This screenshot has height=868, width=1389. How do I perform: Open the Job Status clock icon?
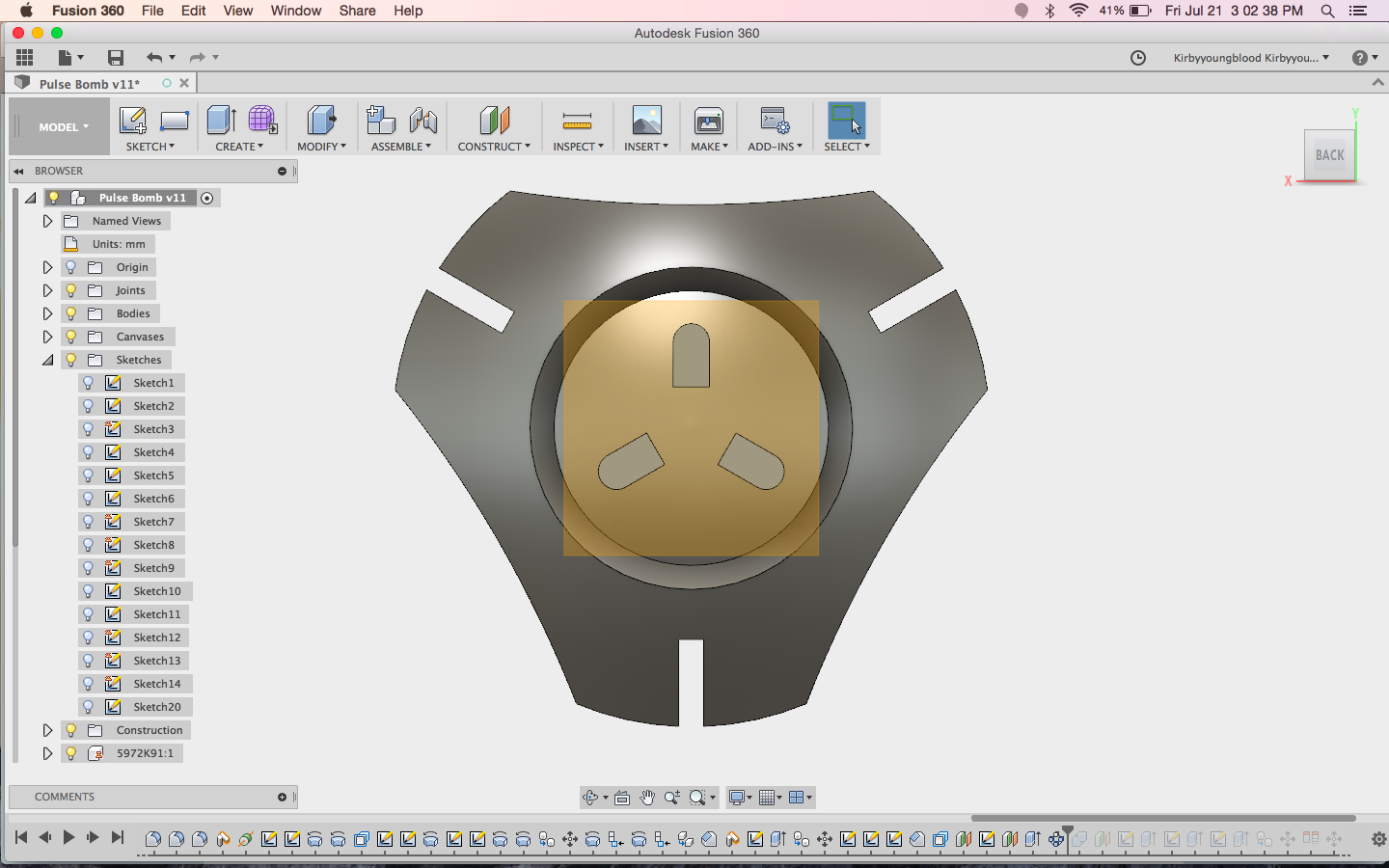tap(1138, 58)
